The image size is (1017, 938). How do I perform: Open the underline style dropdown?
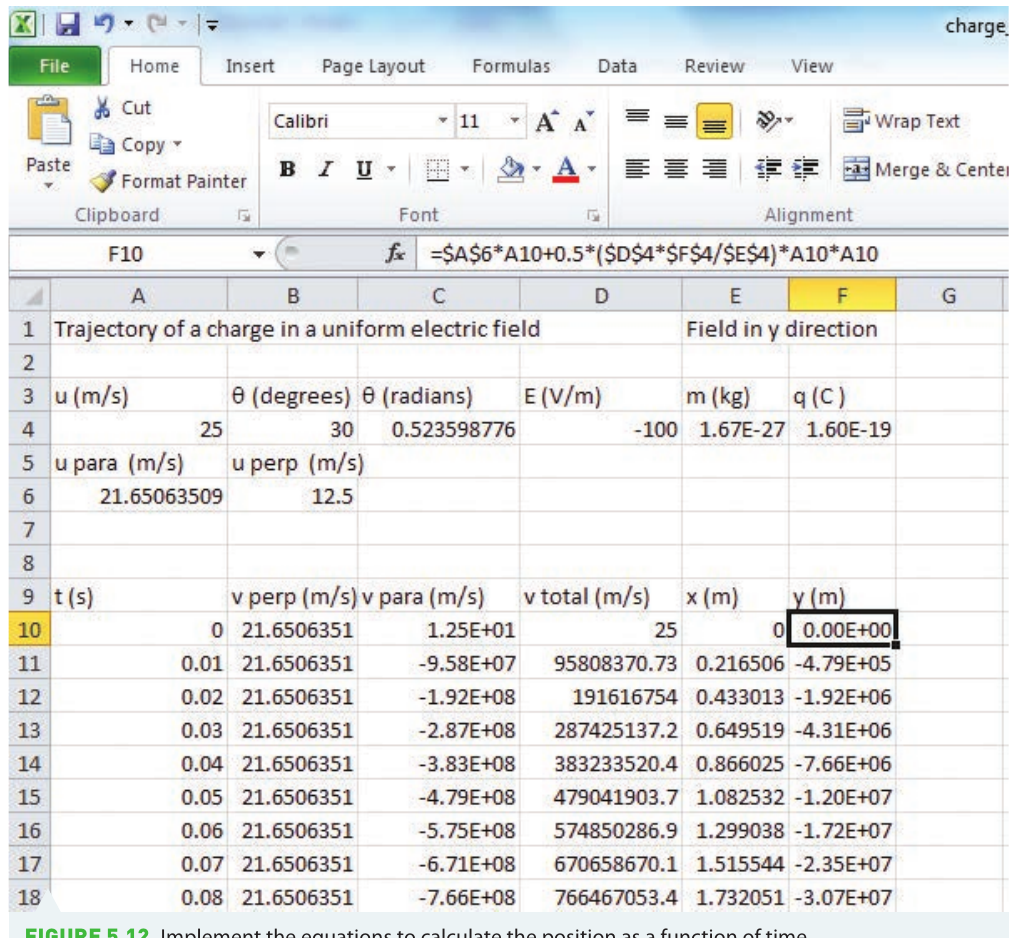[391, 169]
